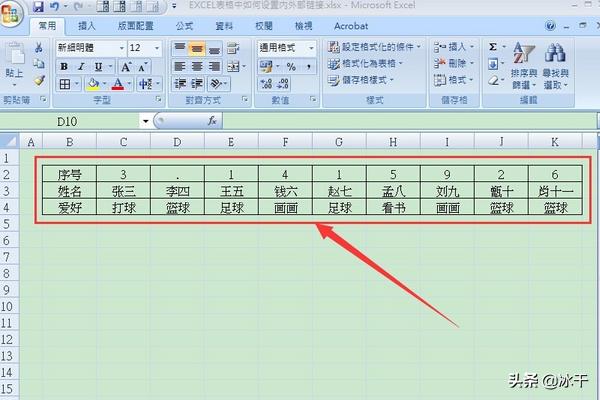
Task: Save the workbook via quick access icon
Action: [x=38, y=7]
